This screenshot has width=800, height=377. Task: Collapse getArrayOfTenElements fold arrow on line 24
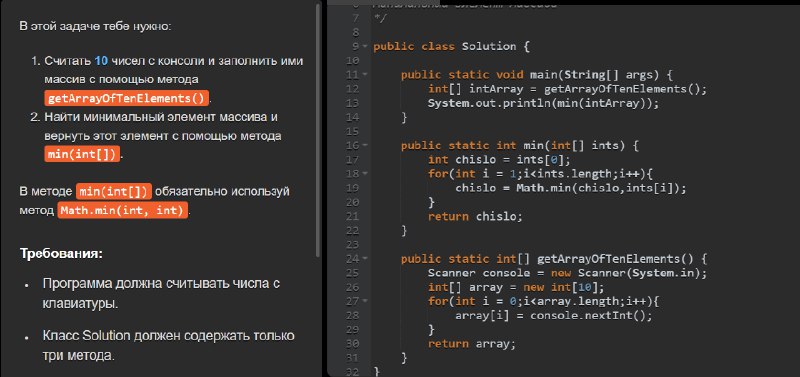[x=365, y=259]
